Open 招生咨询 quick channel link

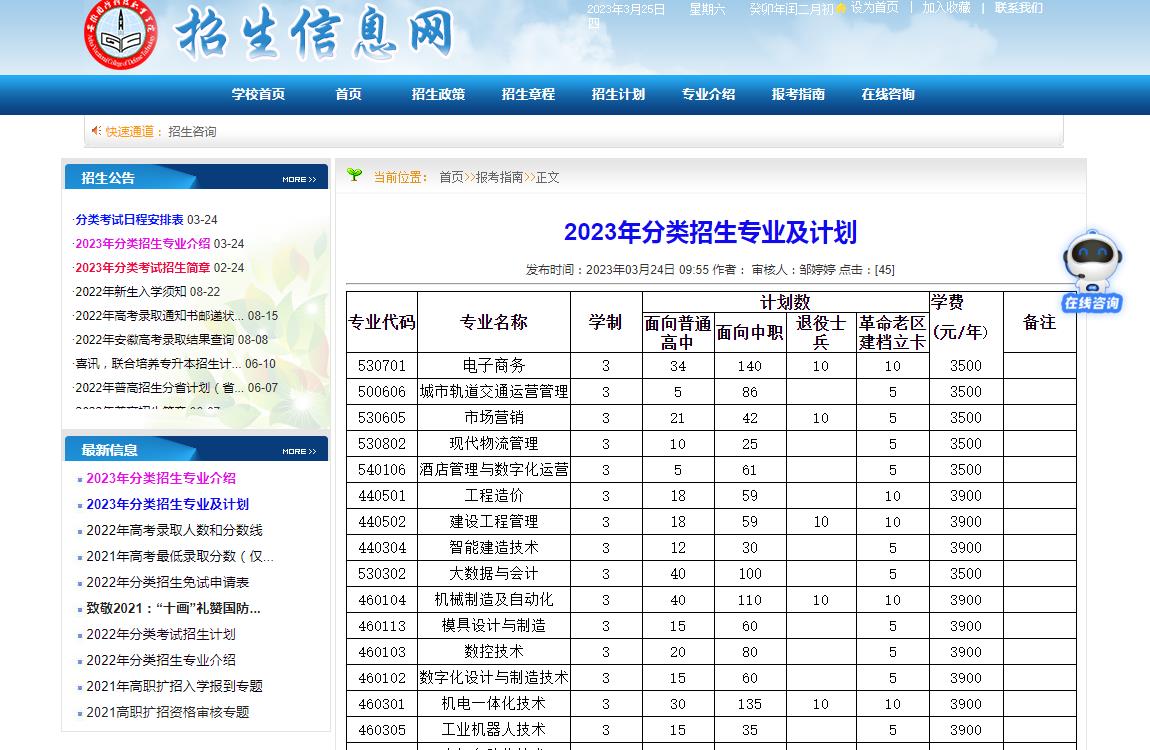click(192, 131)
